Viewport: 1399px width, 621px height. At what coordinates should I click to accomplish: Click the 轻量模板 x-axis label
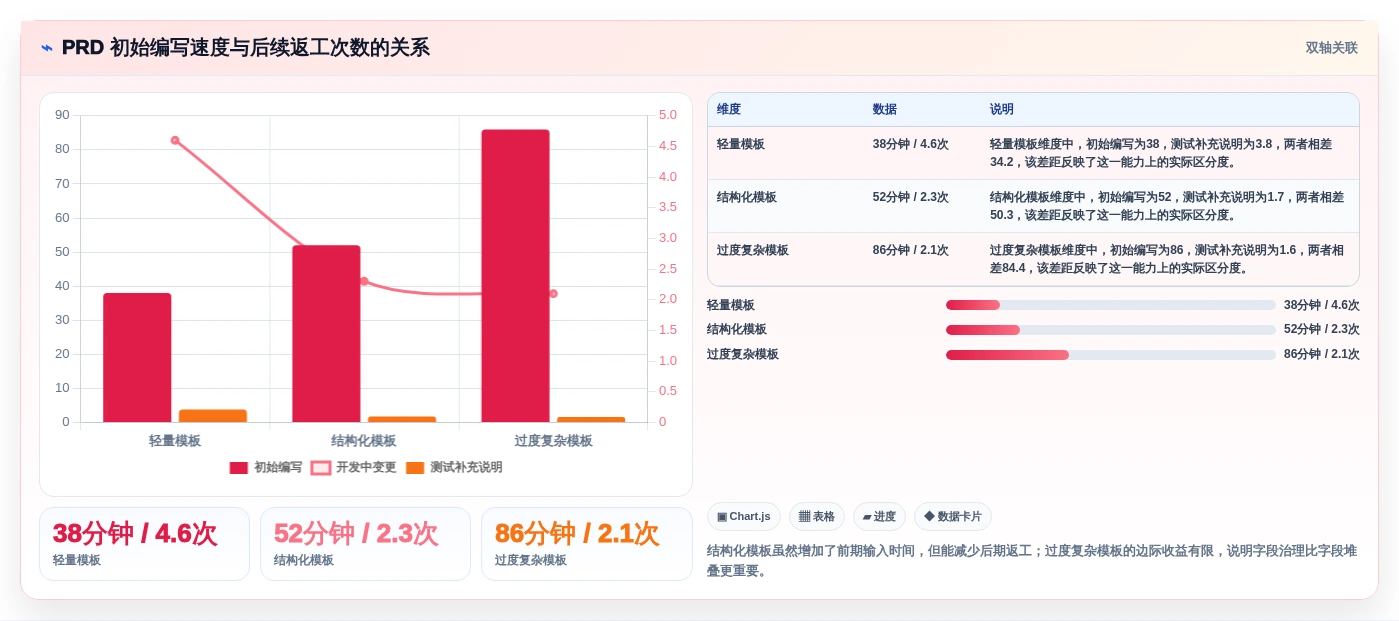(175, 440)
